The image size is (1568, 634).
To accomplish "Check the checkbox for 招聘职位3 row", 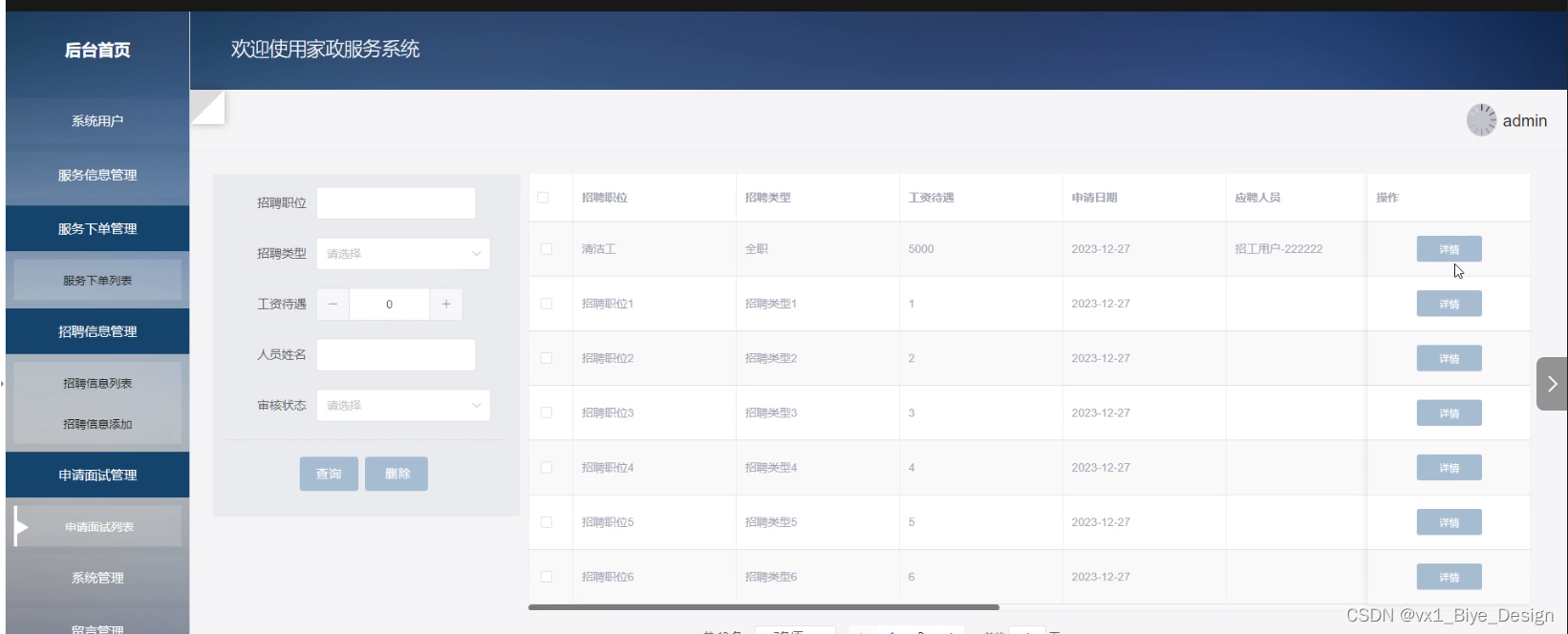I will tap(547, 412).
